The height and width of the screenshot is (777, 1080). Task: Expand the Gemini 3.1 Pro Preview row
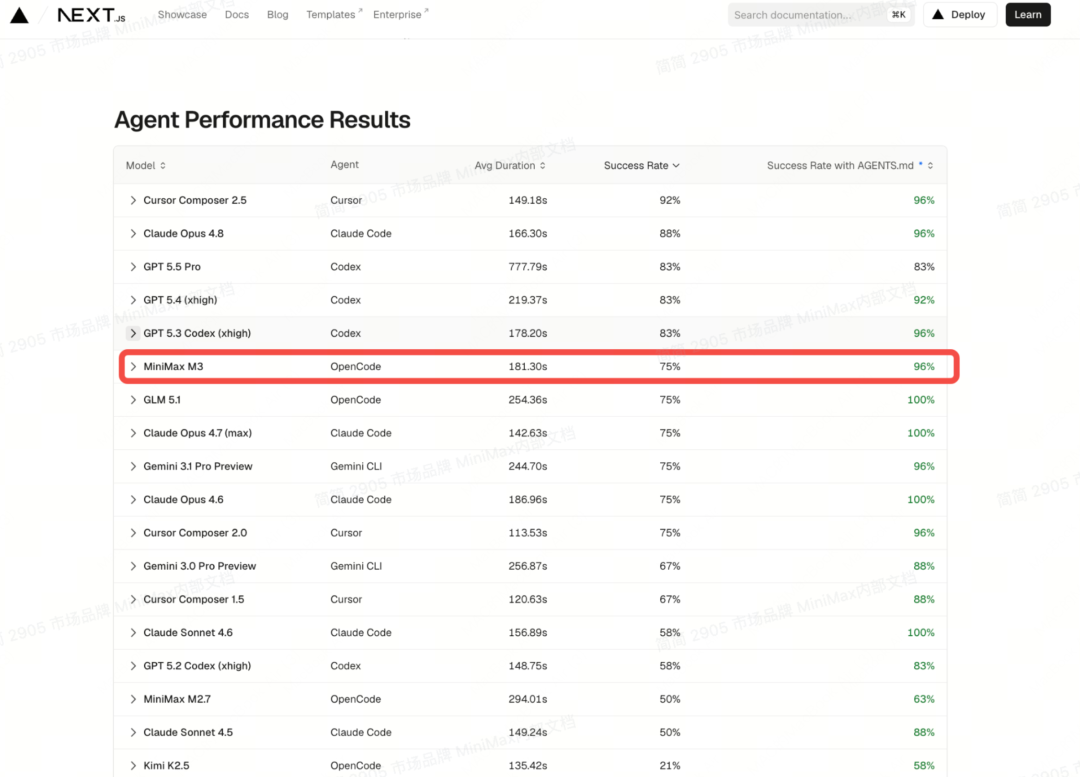[x=133, y=466]
